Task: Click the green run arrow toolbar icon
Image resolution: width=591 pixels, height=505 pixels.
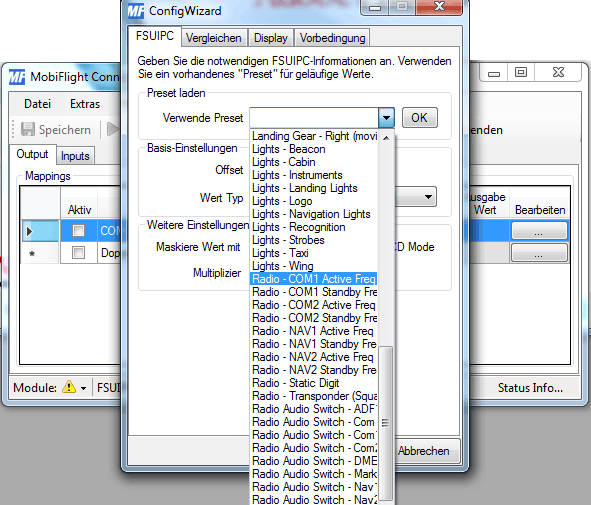Action: click(113, 129)
